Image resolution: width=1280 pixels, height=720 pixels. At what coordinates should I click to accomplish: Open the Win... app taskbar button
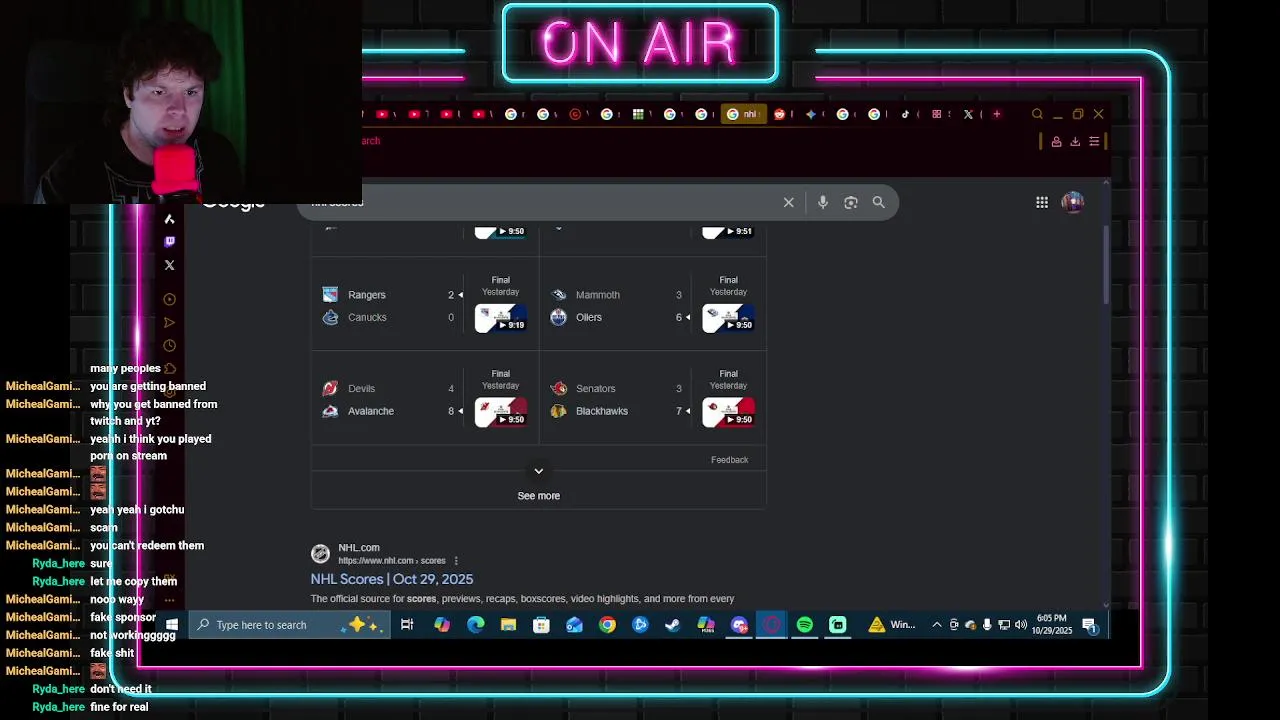[891, 625]
